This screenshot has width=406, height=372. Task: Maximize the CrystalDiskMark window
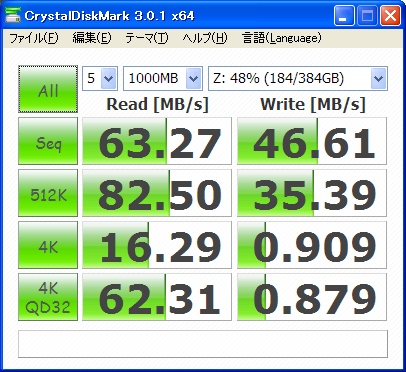coord(367,16)
